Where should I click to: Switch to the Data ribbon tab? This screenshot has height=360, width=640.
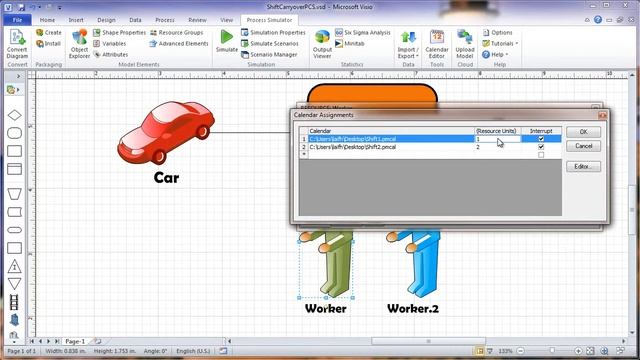135,20
